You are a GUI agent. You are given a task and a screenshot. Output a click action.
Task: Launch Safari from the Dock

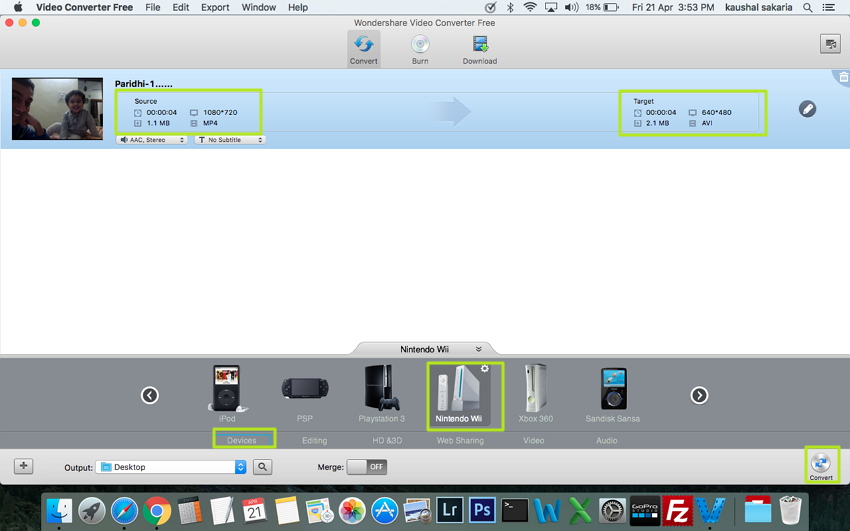click(124, 510)
